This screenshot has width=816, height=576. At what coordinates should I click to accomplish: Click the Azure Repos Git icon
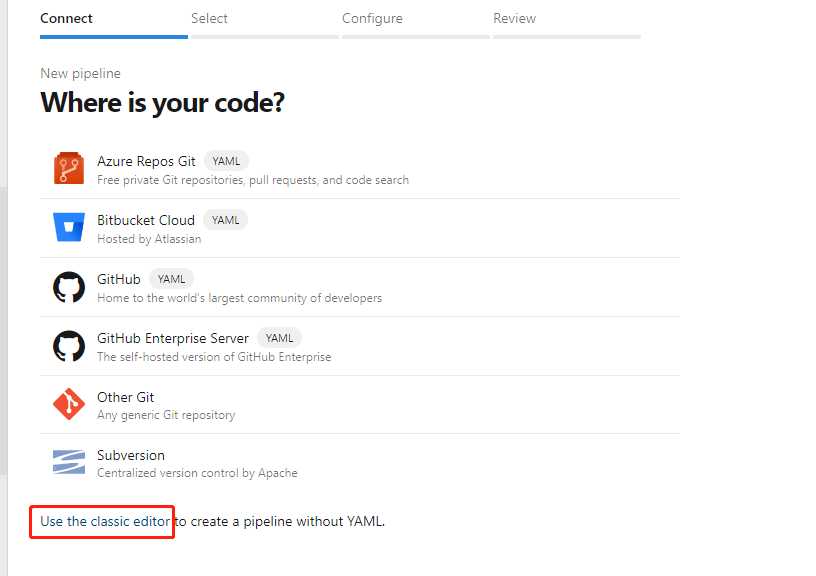coord(69,168)
